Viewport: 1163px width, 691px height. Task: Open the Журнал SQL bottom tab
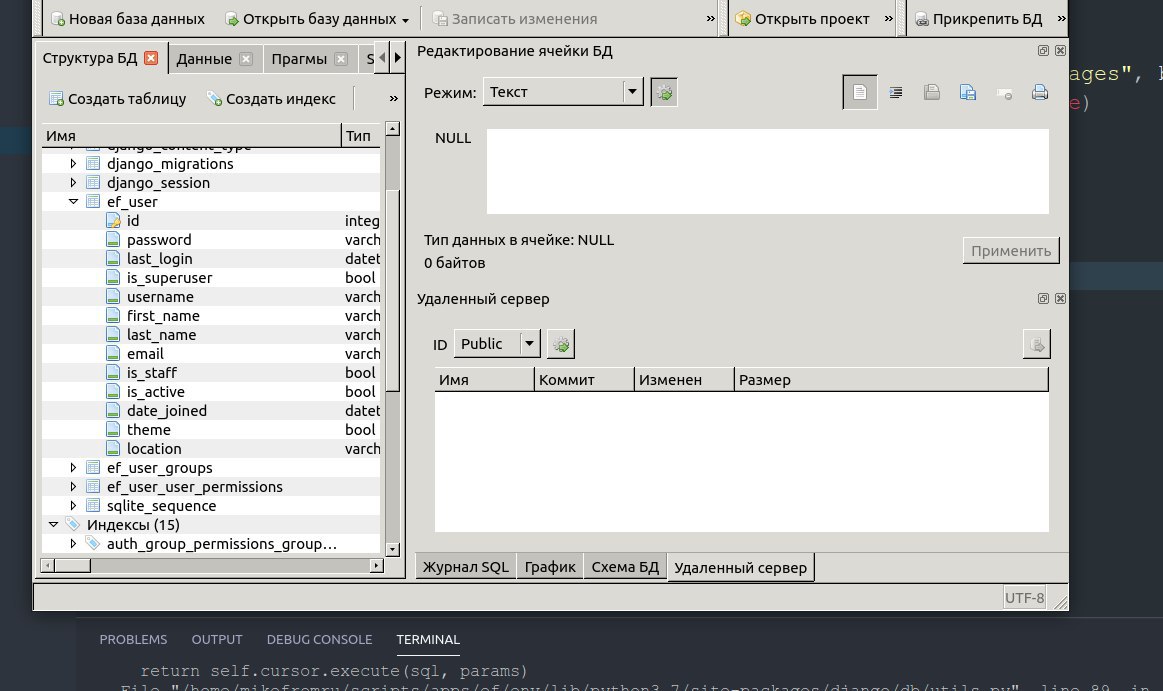pos(466,567)
